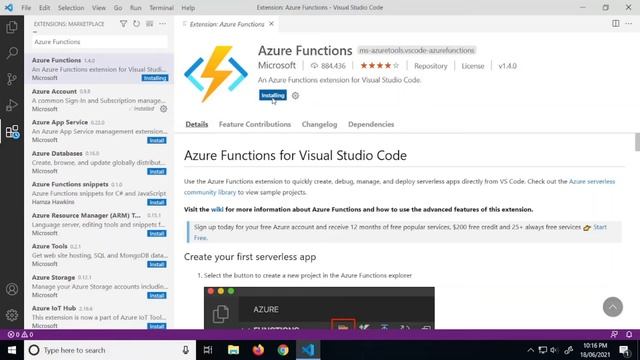Screen dimensions: 640x360
Task: Click the Microsoft publisher name in header
Action: coord(277,65)
